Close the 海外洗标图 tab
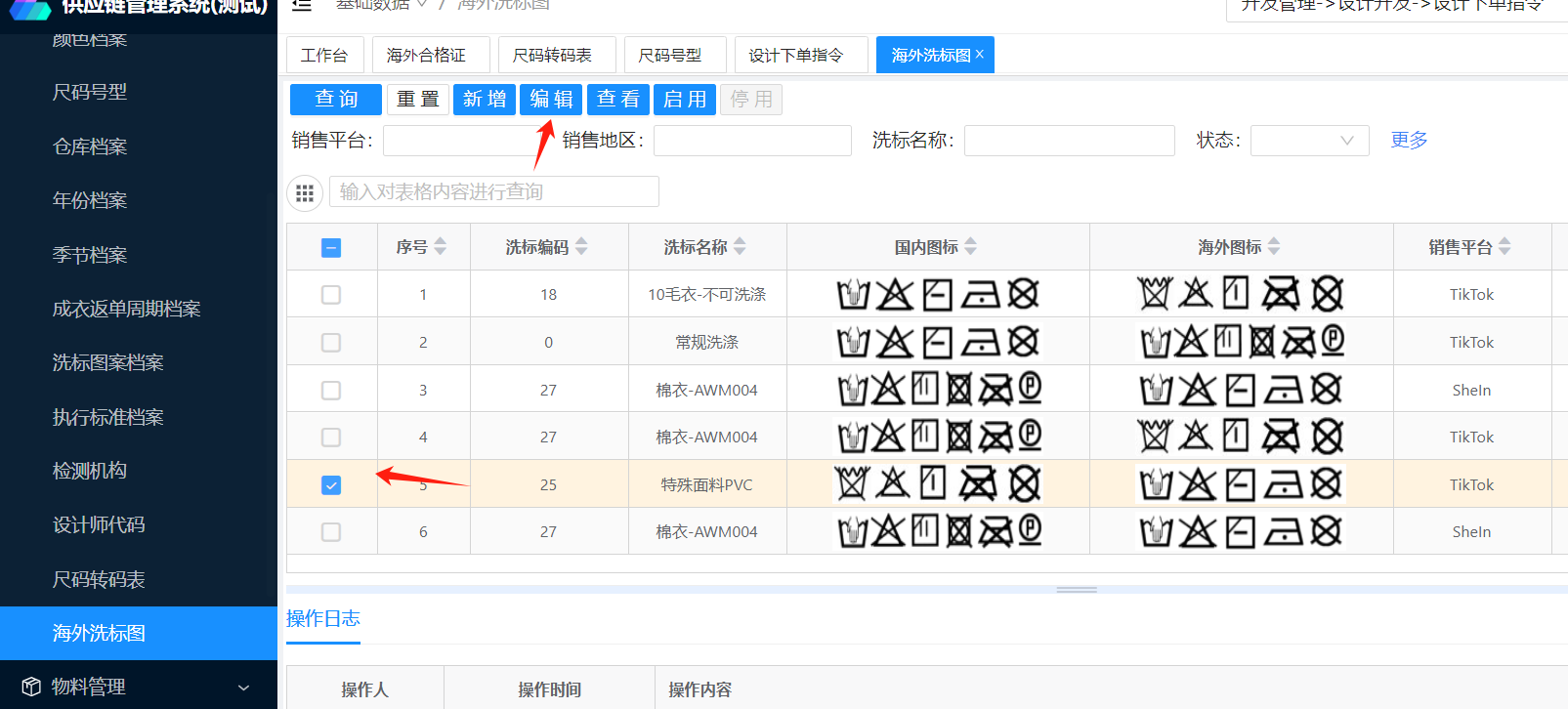 (980, 55)
